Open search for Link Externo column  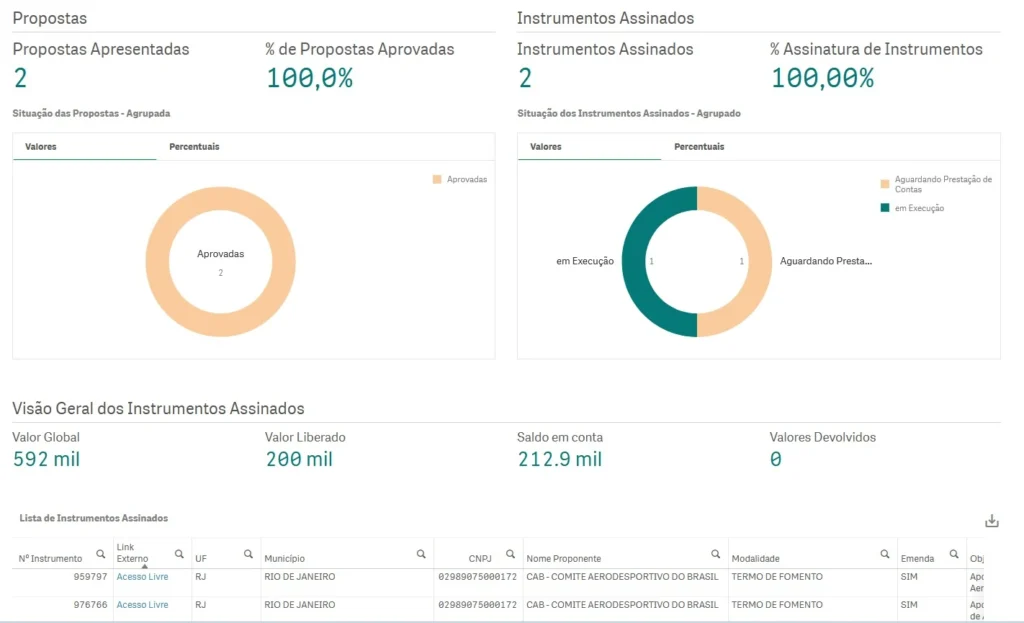[x=179, y=553]
